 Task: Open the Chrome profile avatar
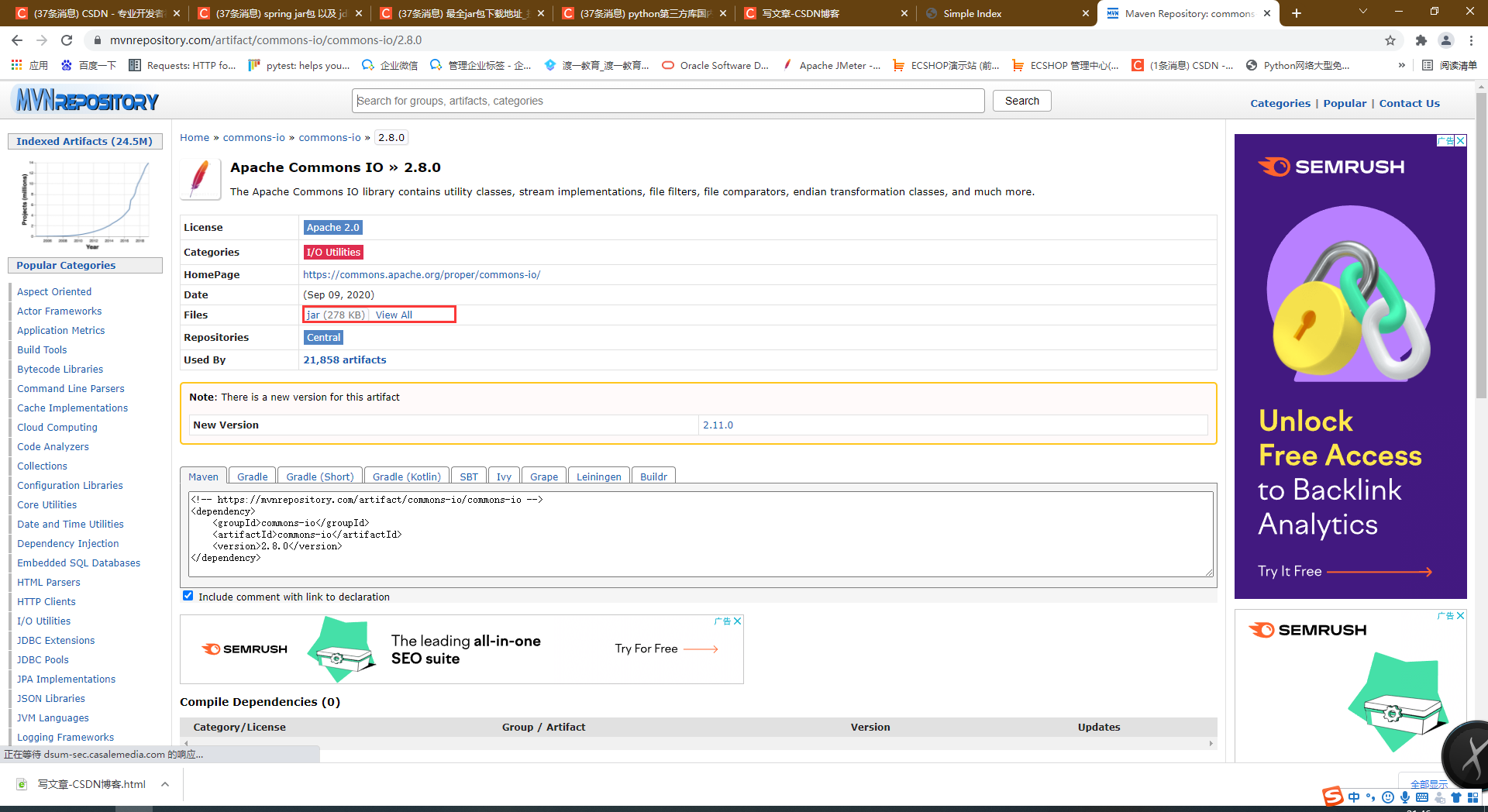click(1446, 40)
